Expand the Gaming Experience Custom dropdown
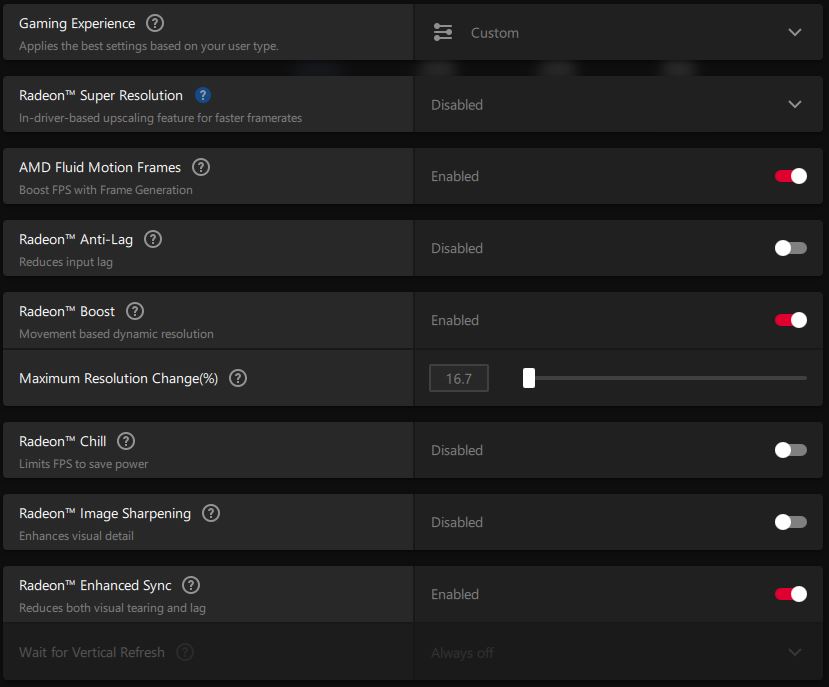Image resolution: width=829 pixels, height=687 pixels. point(795,32)
